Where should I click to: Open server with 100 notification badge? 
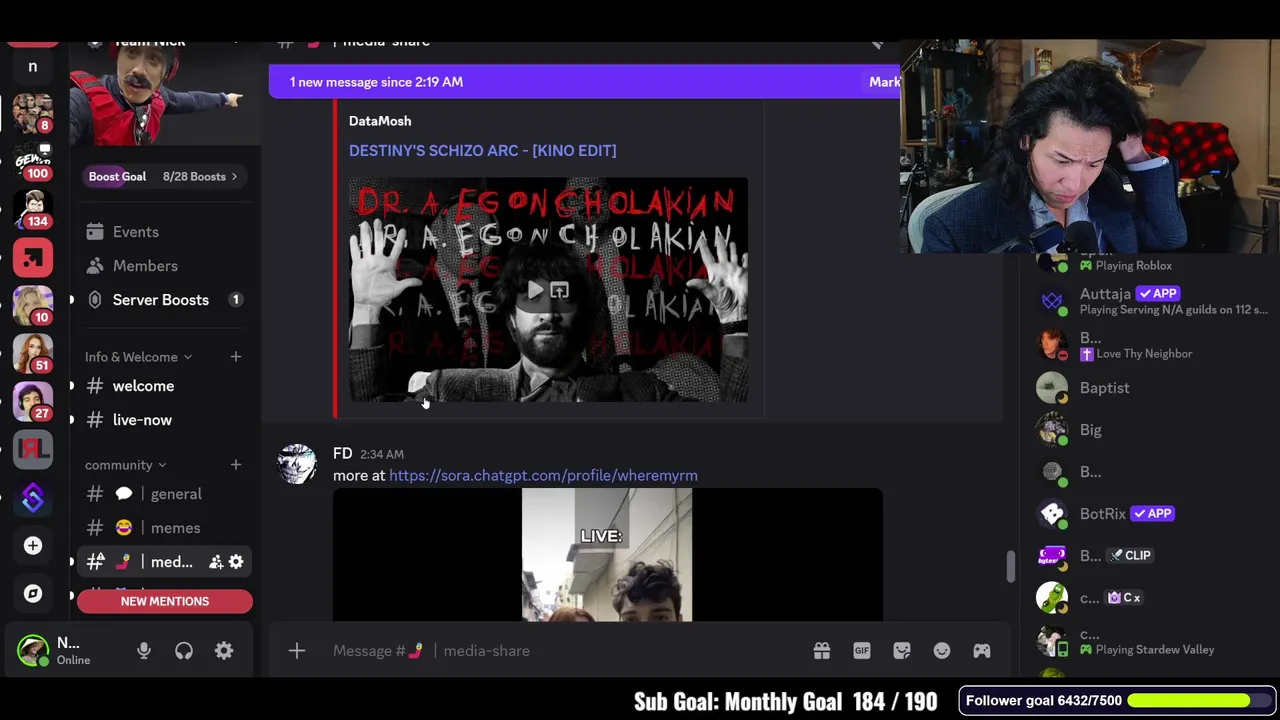point(33,162)
